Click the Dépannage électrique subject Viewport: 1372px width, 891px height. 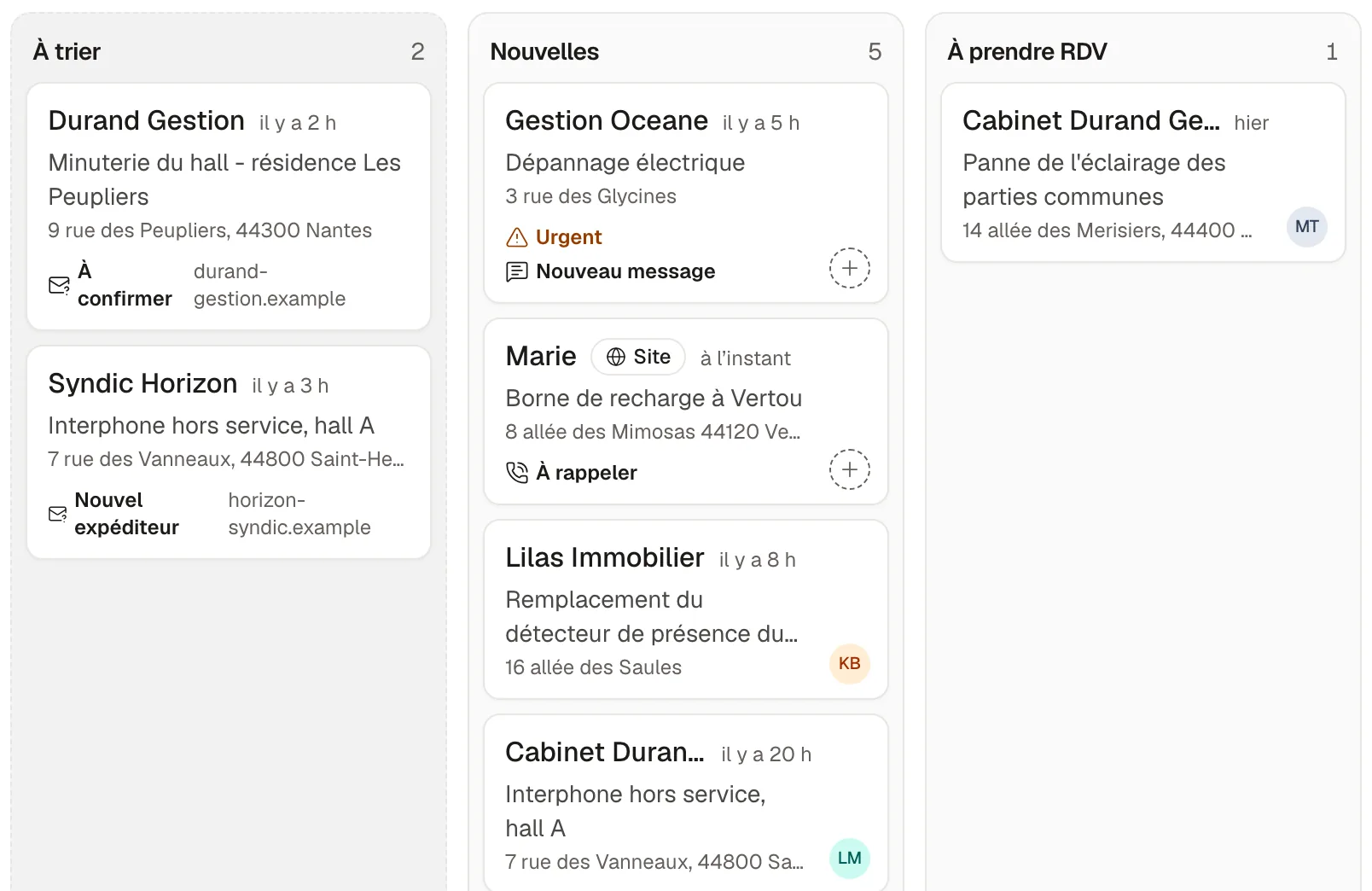click(625, 163)
